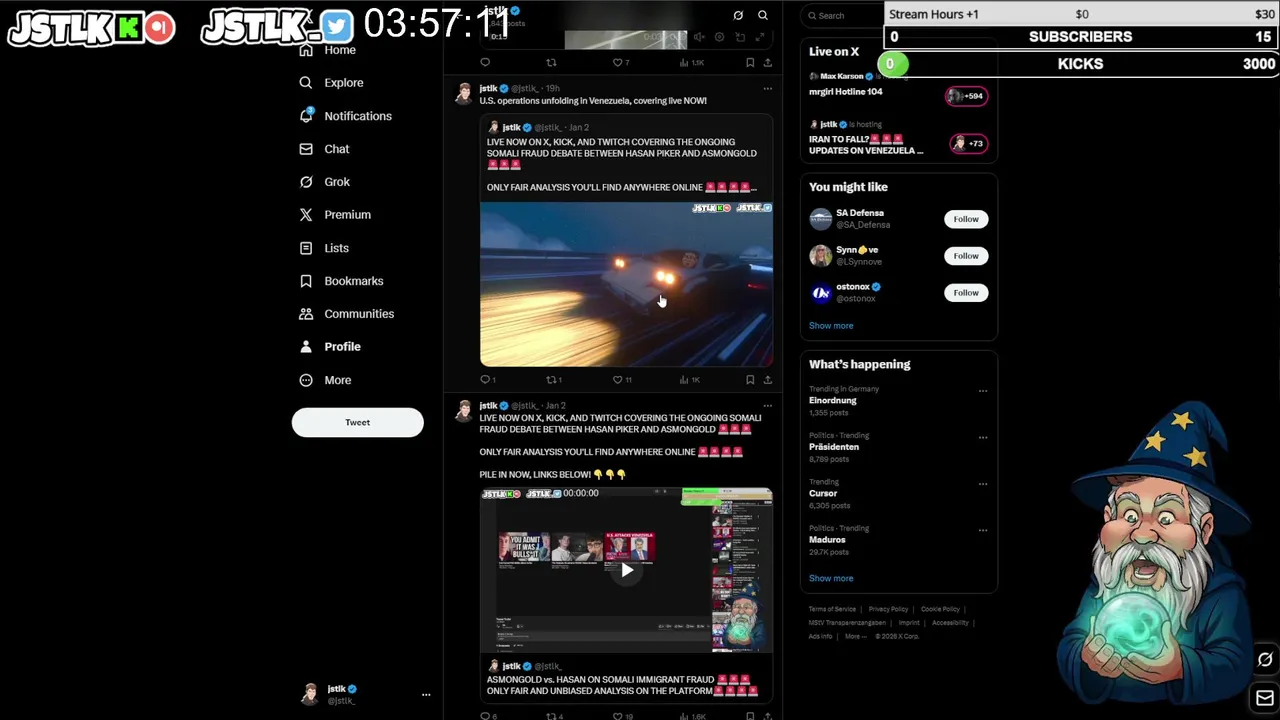The height and width of the screenshot is (720, 1280).
Task: Open more options for Cursor trend
Action: [x=983, y=484]
